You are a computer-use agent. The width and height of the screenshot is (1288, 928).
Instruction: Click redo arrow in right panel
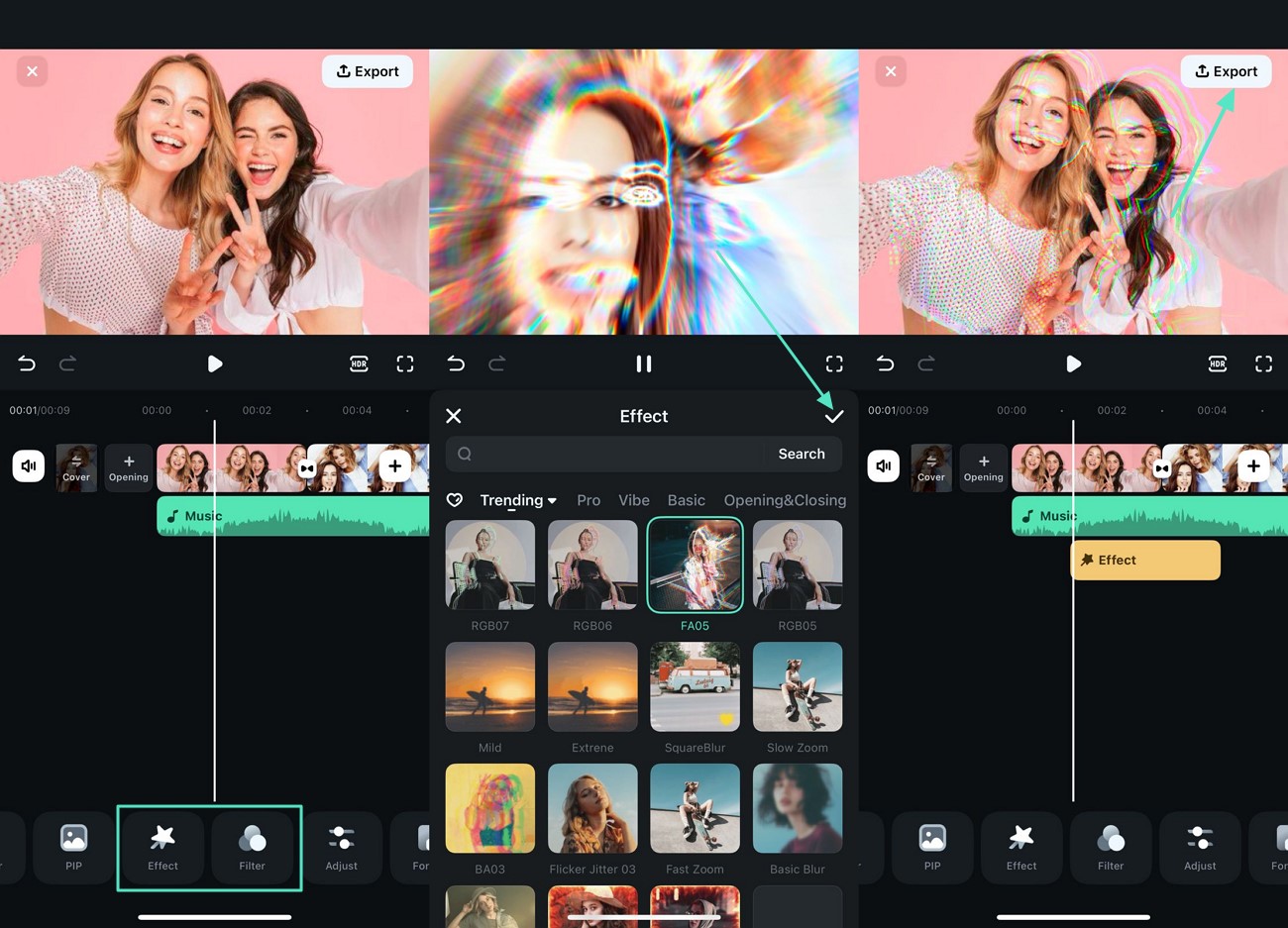pyautogui.click(x=926, y=363)
